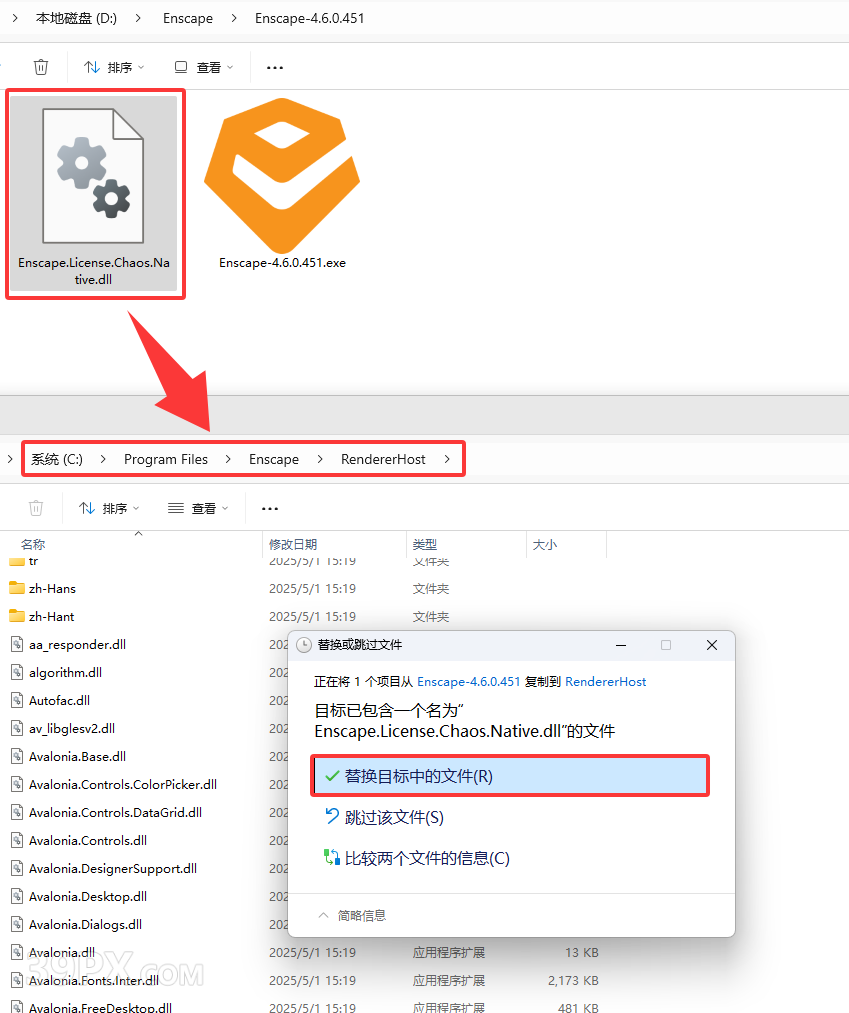849x1013 pixels.
Task: Click the zh-Hans folder icon
Action: click(x=17, y=588)
